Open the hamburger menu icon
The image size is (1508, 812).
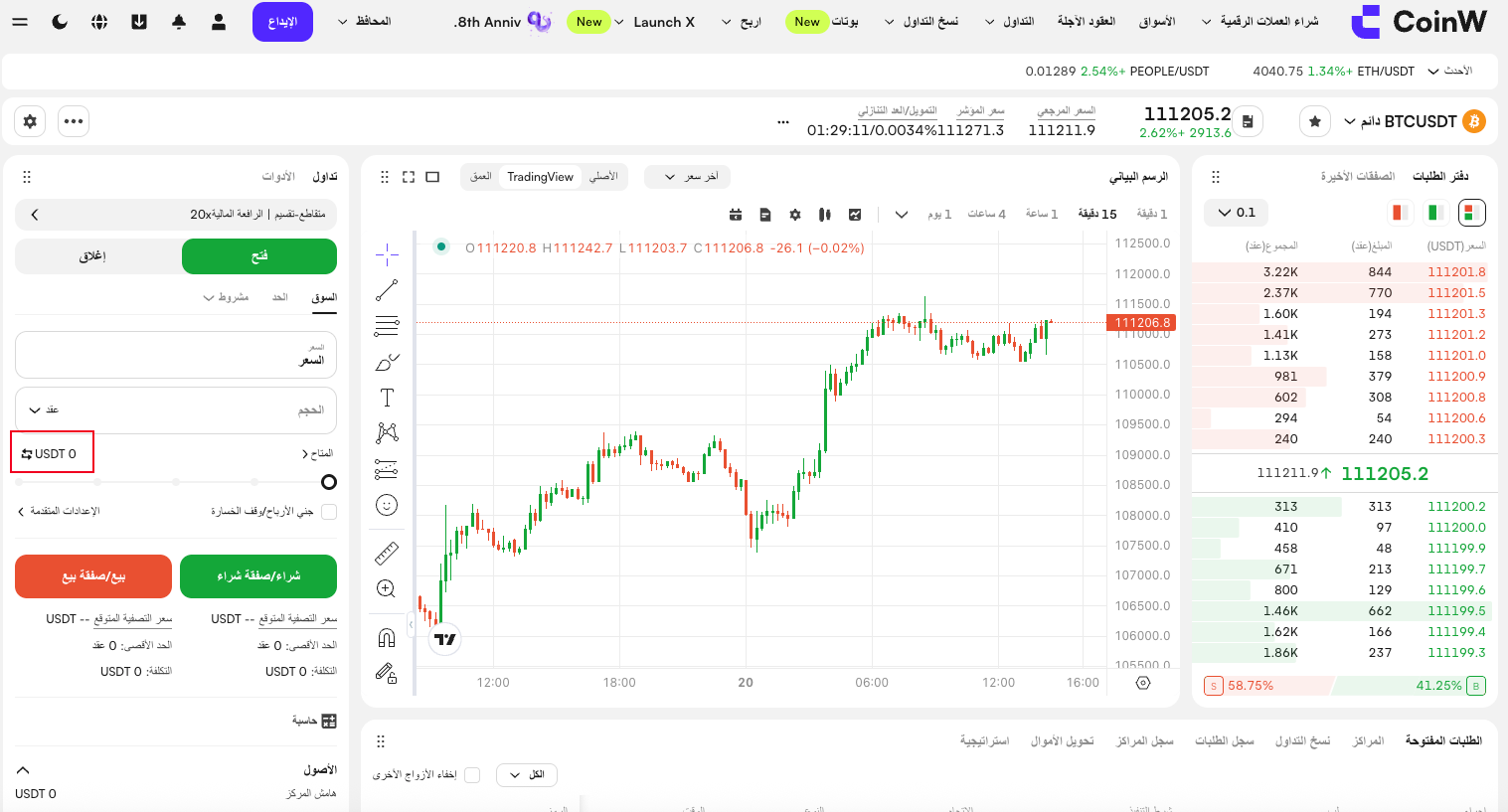tap(20, 22)
